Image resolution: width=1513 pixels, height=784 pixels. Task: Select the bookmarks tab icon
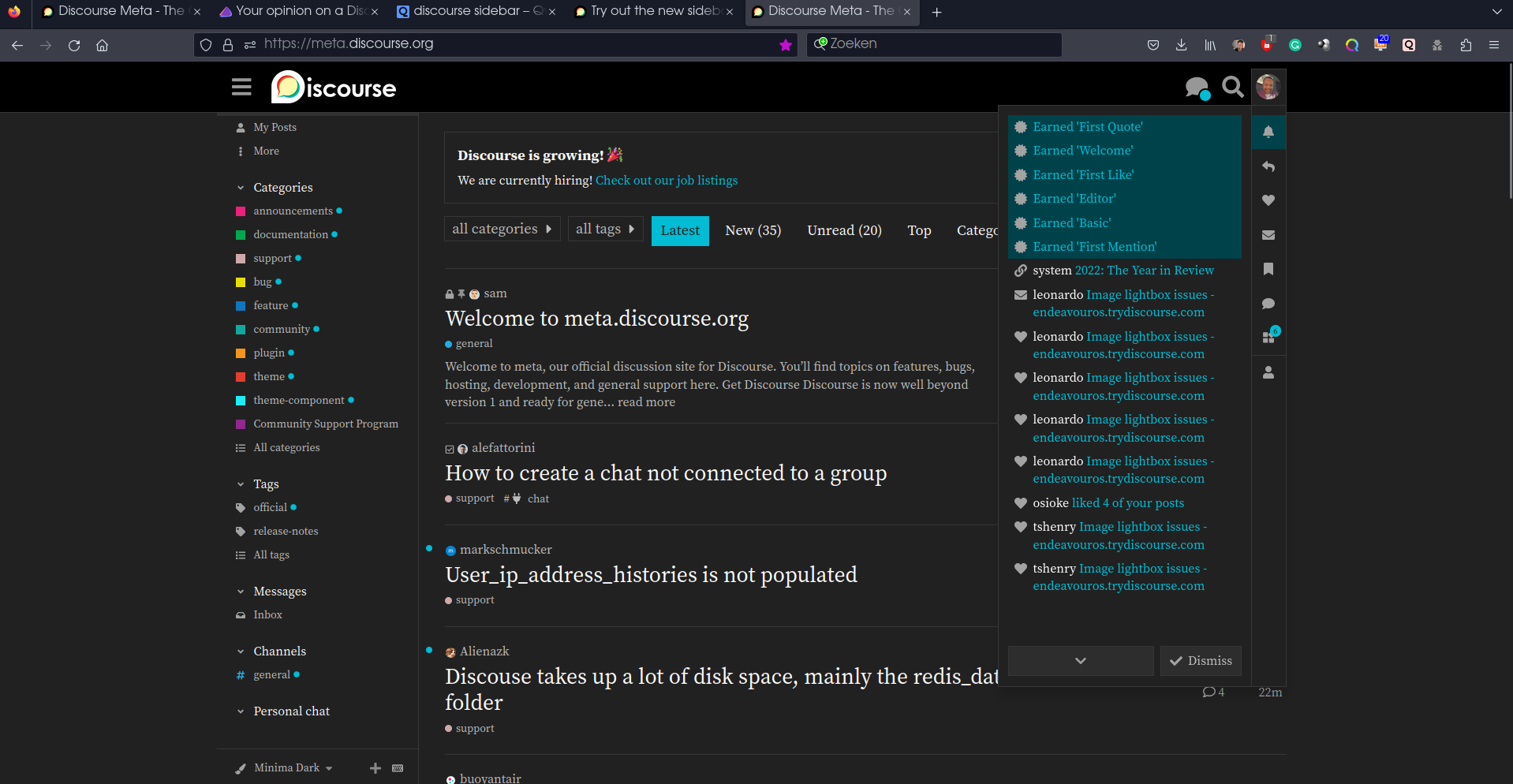(x=1268, y=269)
